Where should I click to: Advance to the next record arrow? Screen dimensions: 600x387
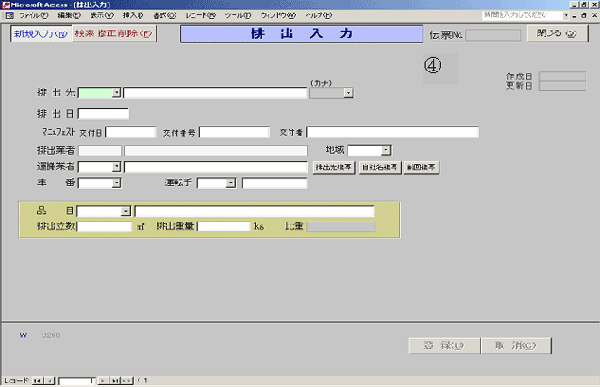(x=103, y=380)
